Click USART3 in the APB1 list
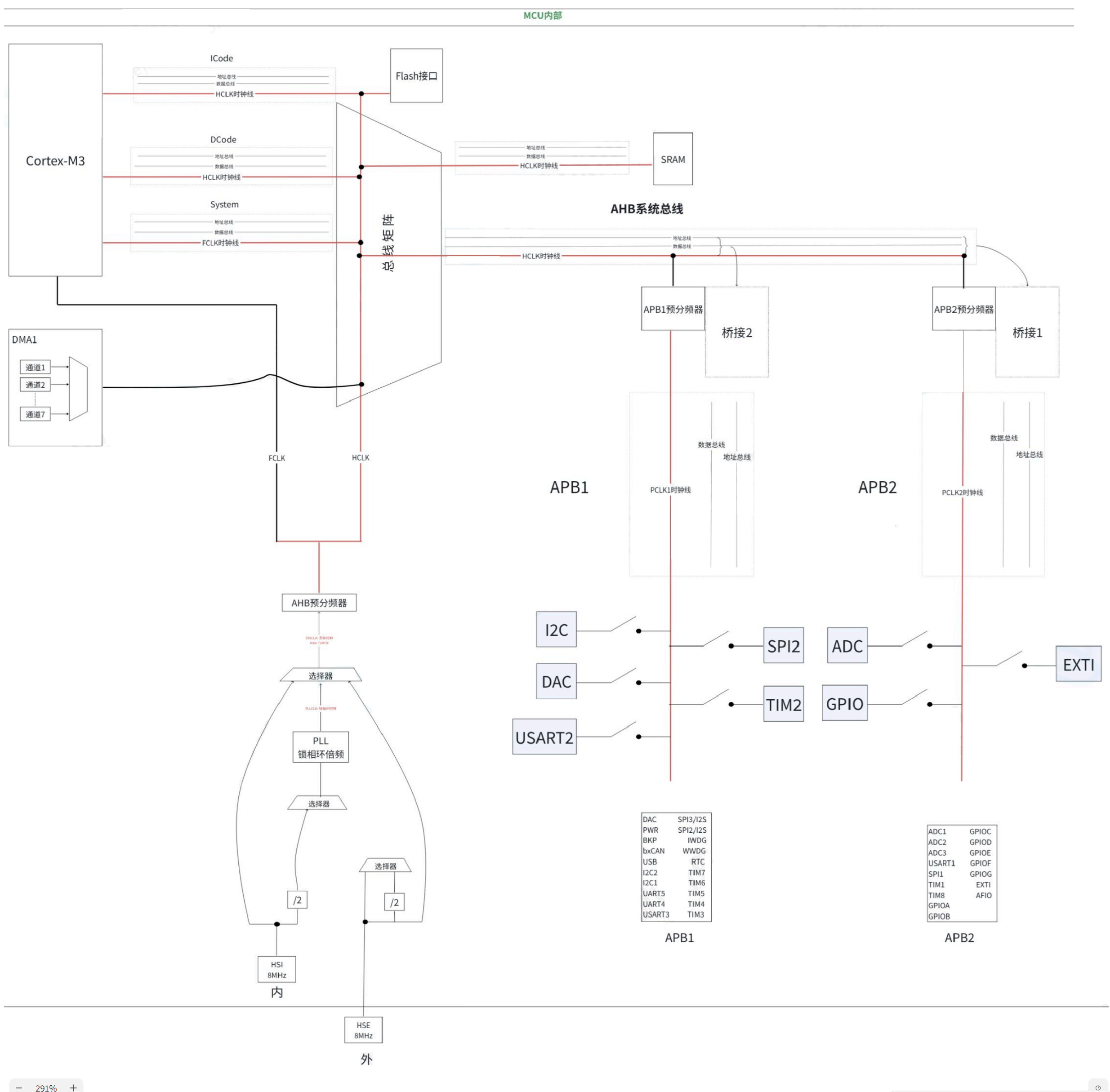 [655, 915]
